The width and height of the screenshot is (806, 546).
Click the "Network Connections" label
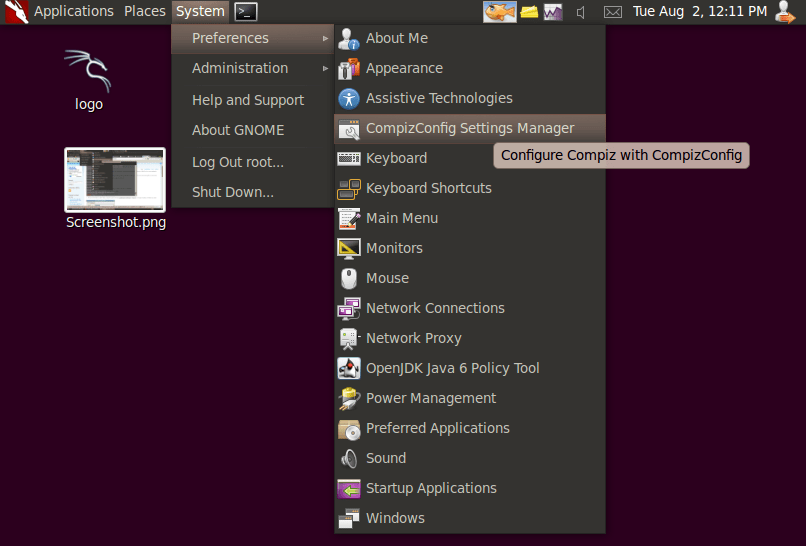click(x=435, y=308)
